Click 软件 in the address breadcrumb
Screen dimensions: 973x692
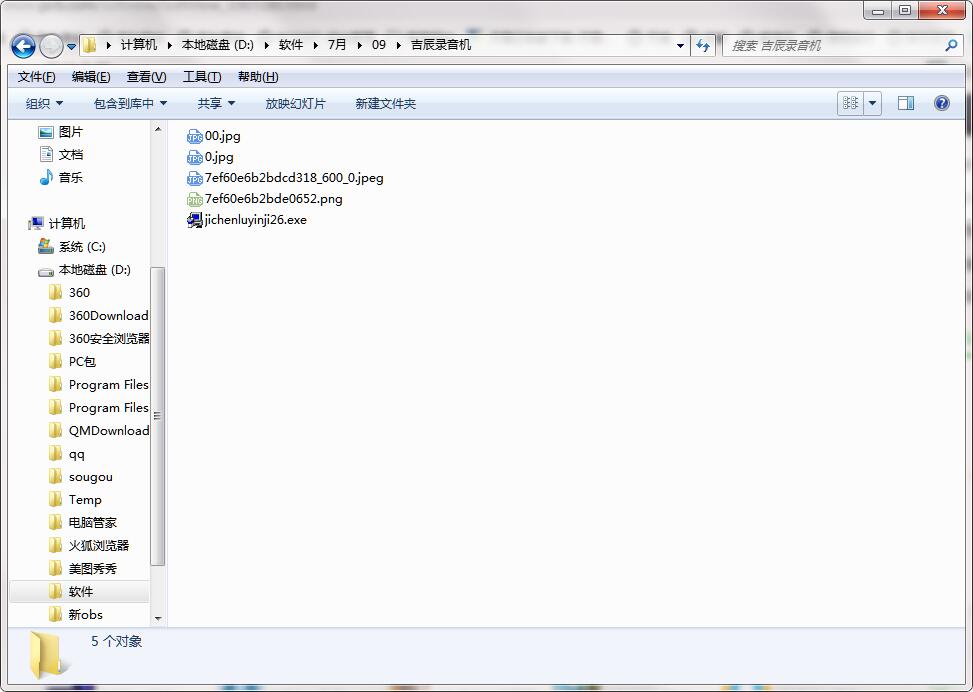click(x=290, y=45)
